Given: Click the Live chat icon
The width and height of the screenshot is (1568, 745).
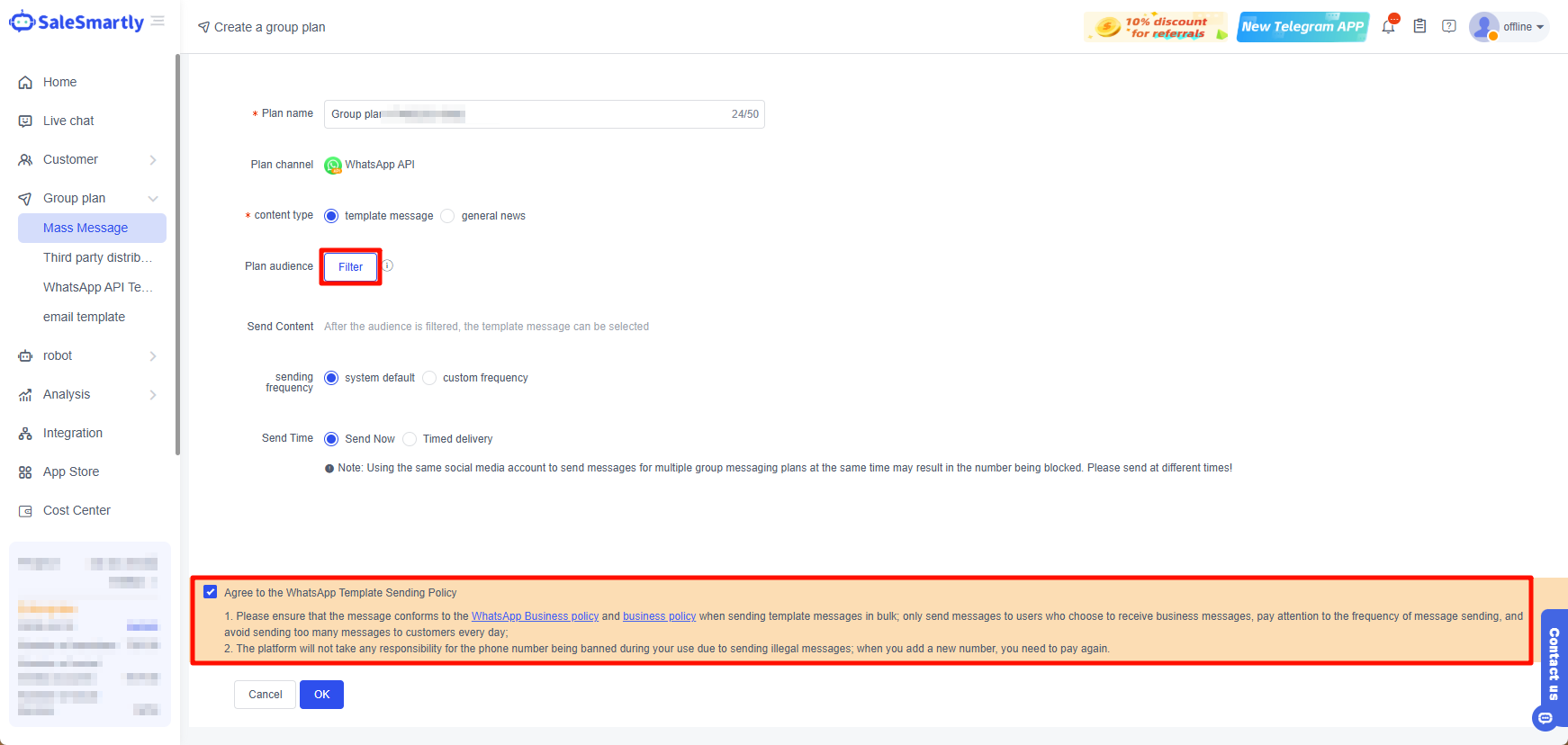Looking at the screenshot, I should click(25, 121).
